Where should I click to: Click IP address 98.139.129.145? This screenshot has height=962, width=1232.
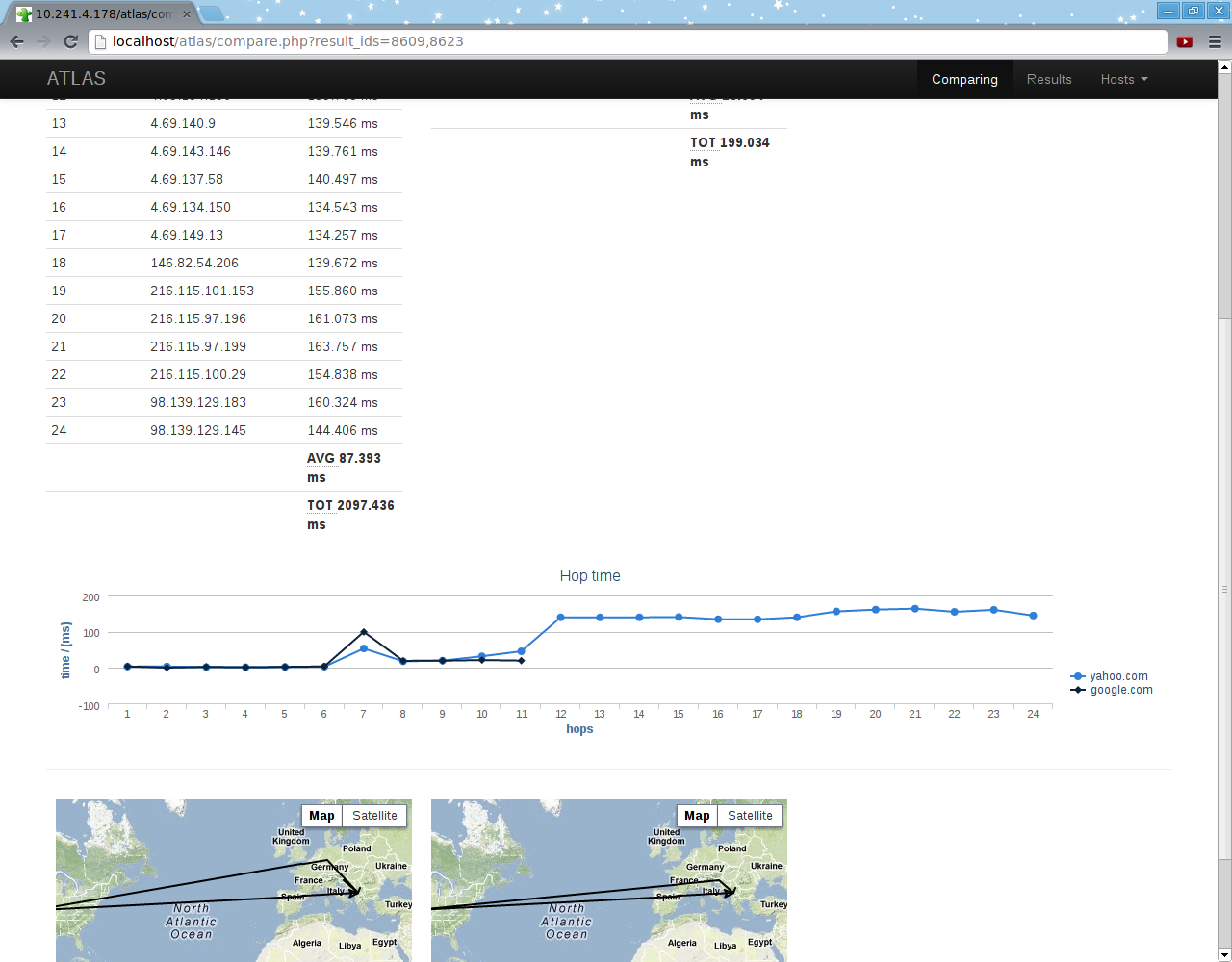tap(198, 430)
